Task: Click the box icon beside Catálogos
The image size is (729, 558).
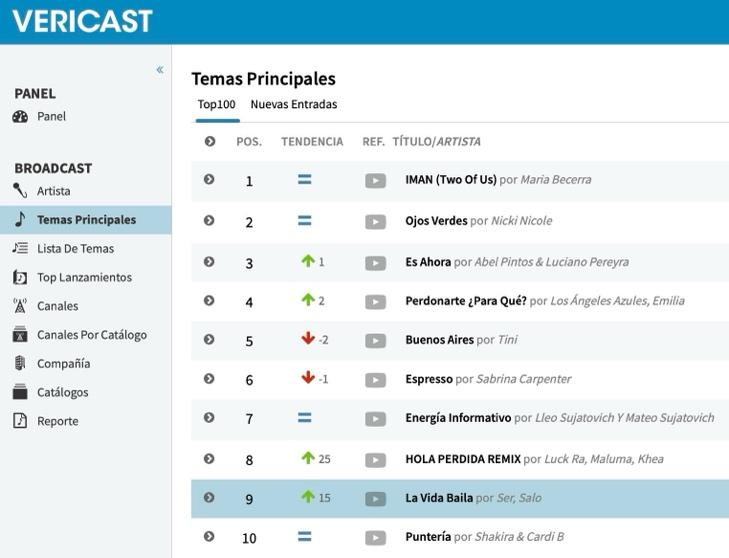Action: [20, 392]
